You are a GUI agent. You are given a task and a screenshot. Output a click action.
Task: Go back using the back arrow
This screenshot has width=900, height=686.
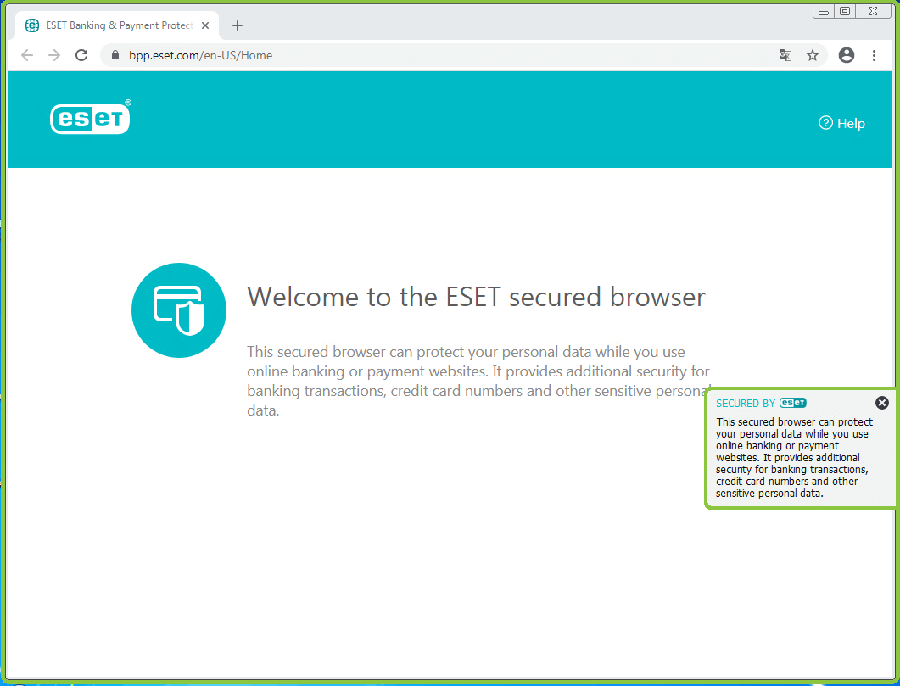tap(26, 56)
